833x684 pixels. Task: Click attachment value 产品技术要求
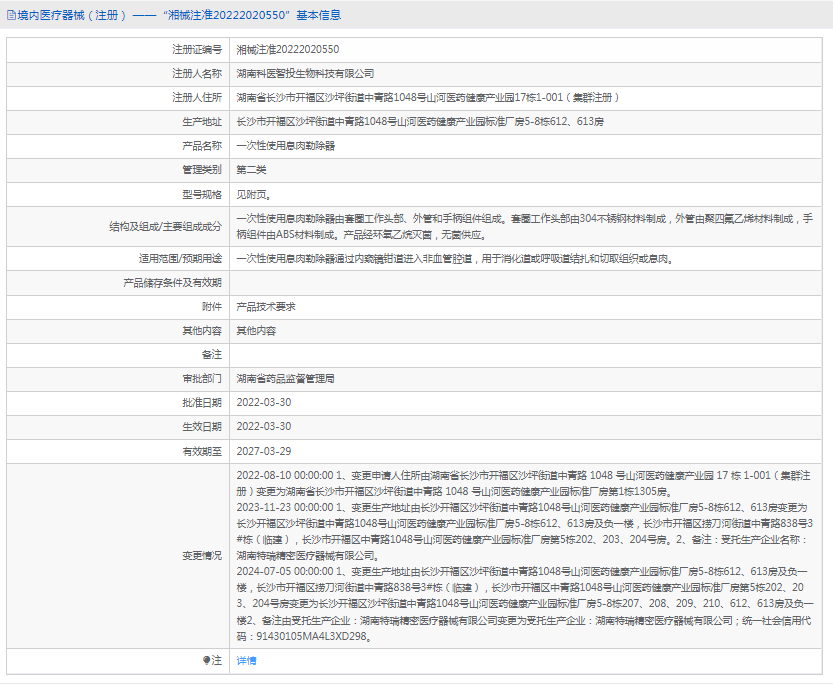point(266,306)
